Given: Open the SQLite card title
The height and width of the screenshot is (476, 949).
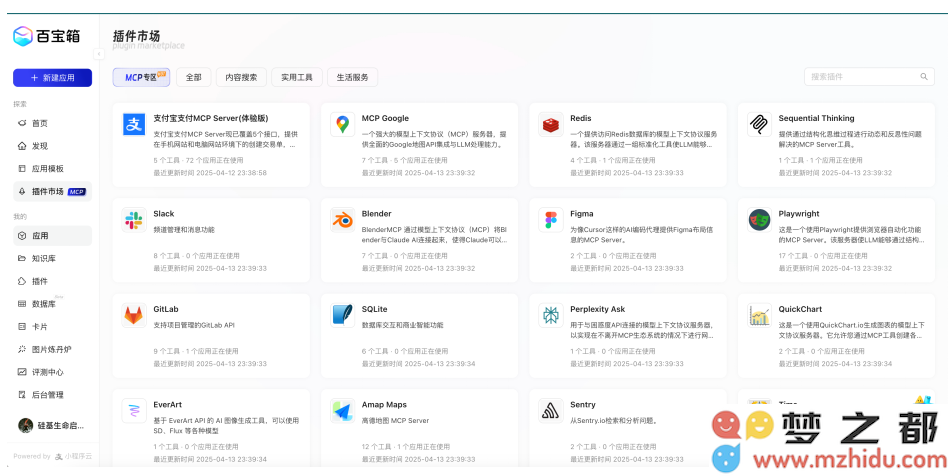Looking at the screenshot, I should (x=375, y=309).
